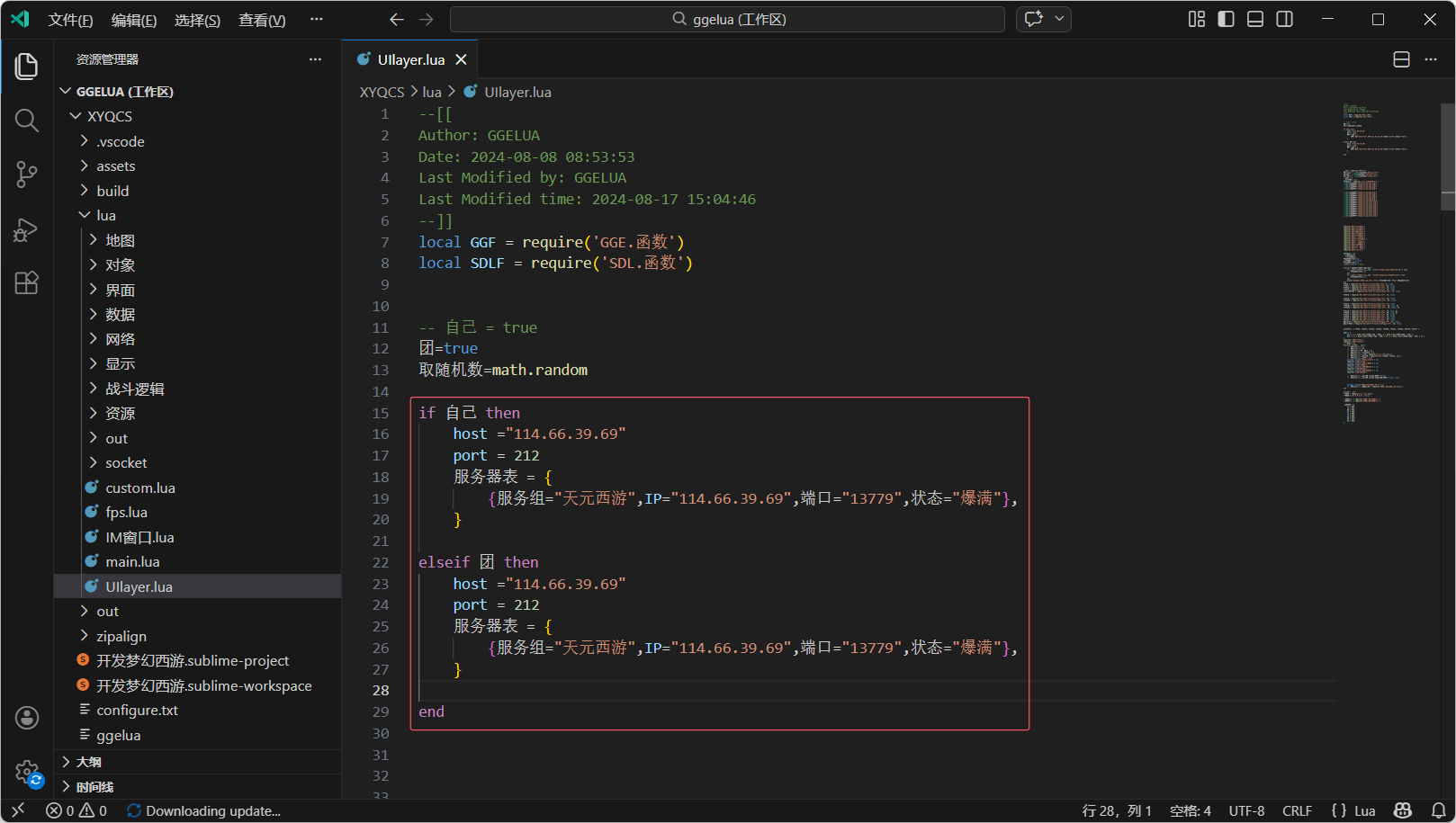The height and width of the screenshot is (823, 1456).
Task: Open the Extensions view
Action: point(27,283)
